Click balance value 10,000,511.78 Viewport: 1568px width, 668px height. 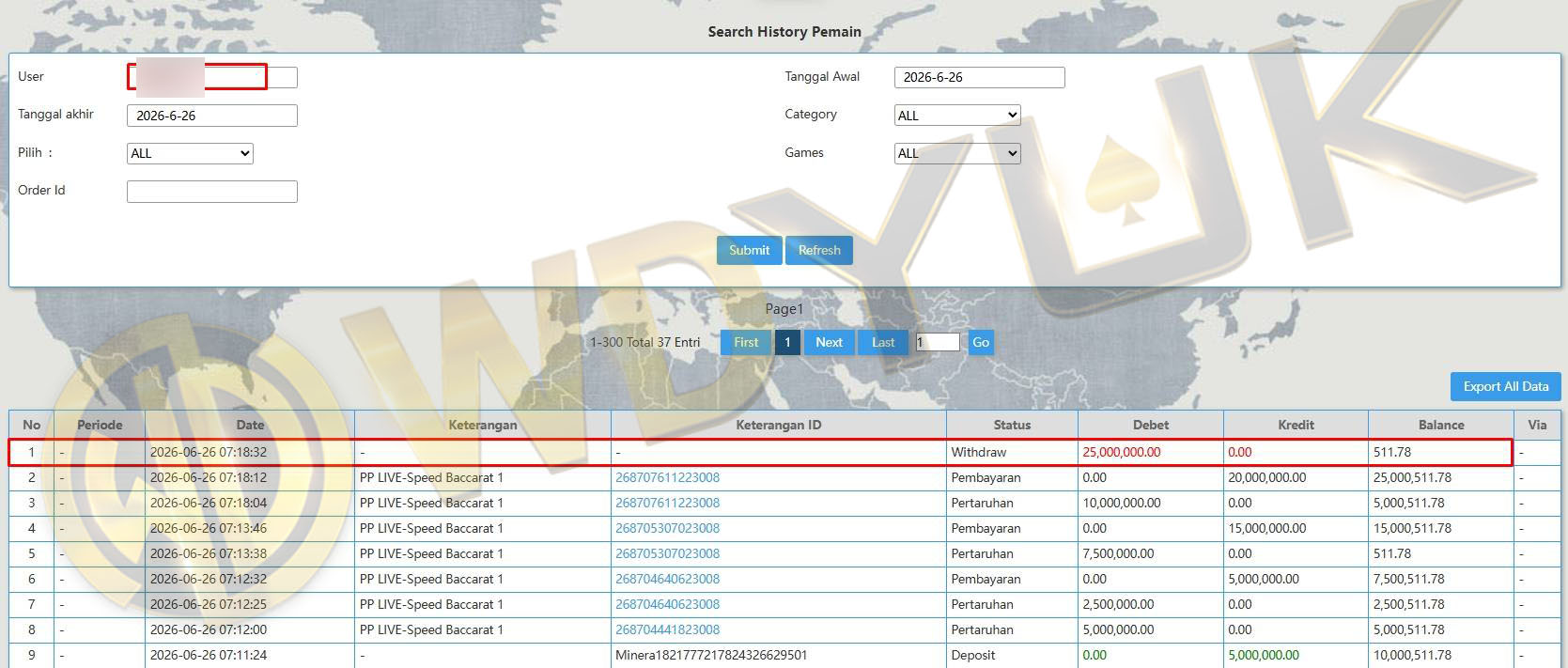(1413, 655)
